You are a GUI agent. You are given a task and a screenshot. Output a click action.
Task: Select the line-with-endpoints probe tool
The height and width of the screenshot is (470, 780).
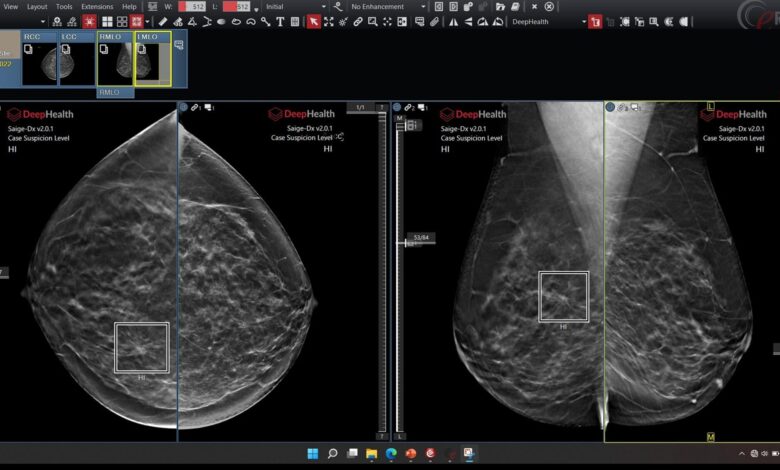(266, 21)
